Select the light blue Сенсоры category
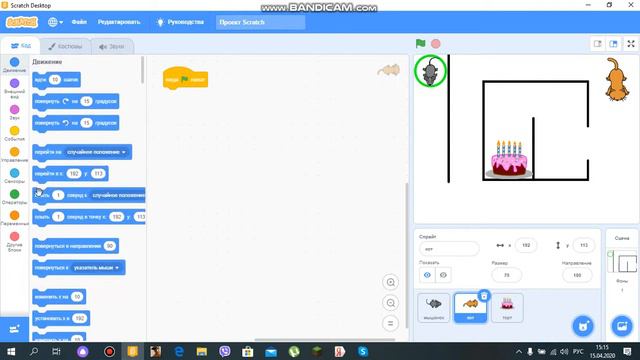The image size is (640, 360). tap(14, 176)
